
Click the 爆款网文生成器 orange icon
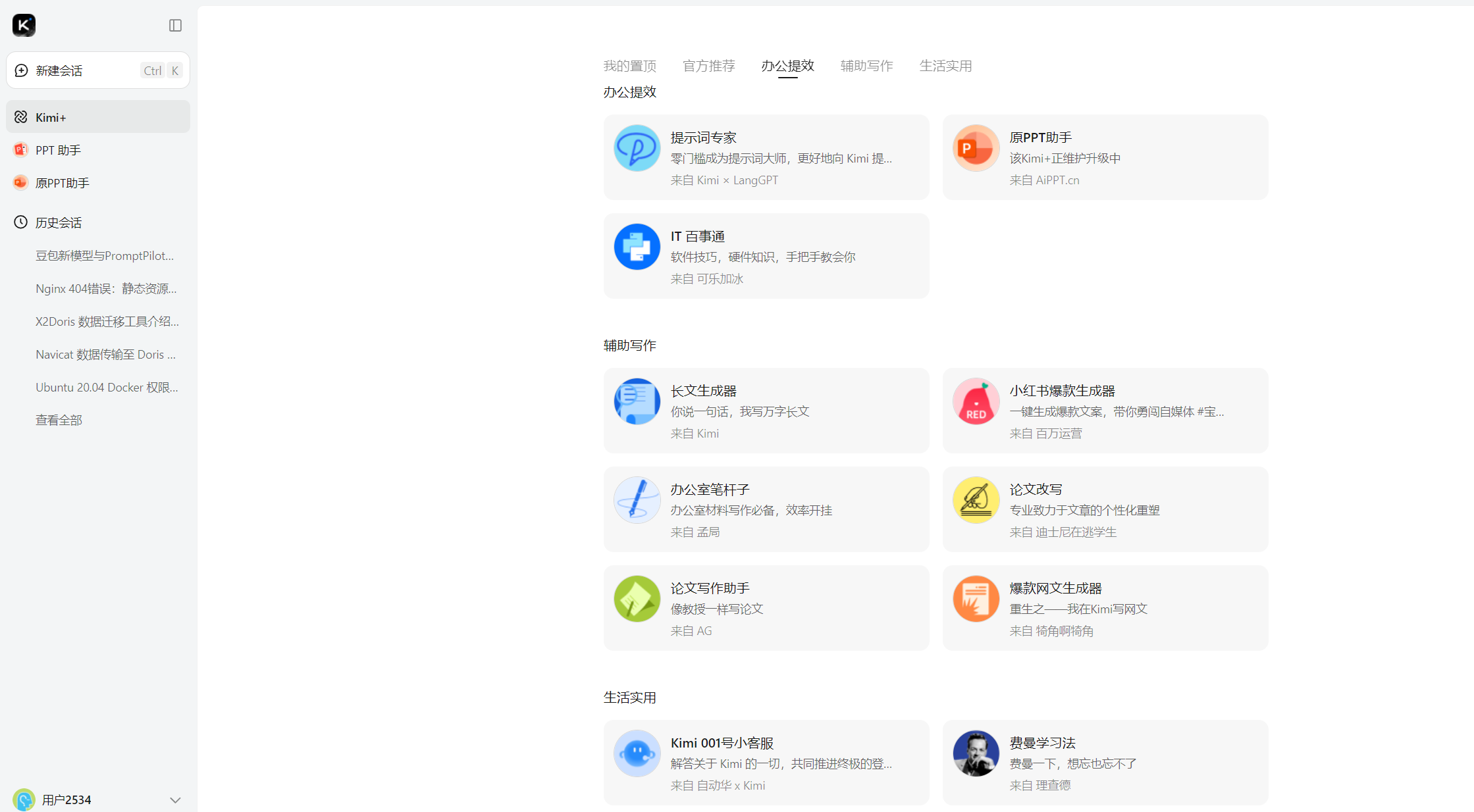[976, 599]
